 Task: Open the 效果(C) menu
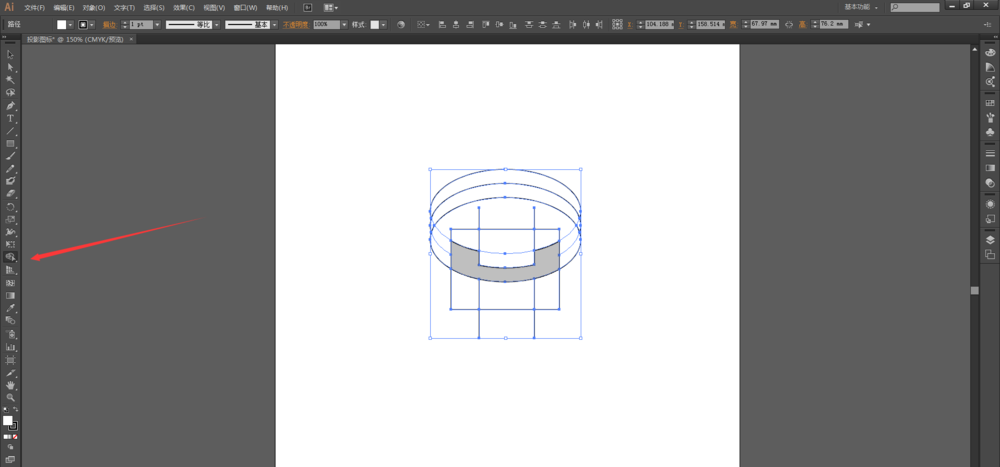point(183,7)
